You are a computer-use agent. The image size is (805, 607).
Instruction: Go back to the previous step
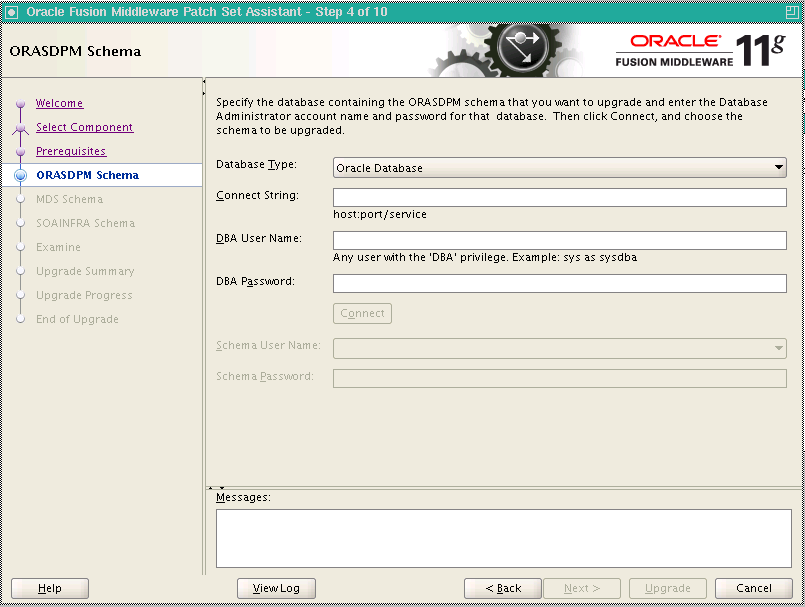(503, 588)
